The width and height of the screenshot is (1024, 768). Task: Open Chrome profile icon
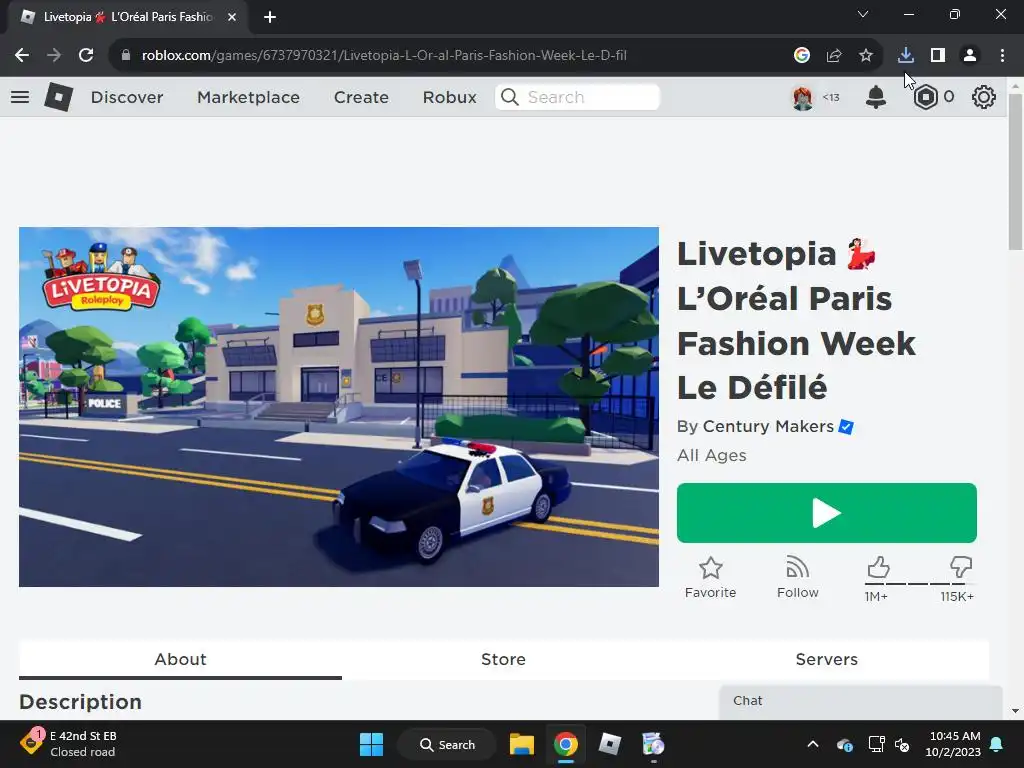(x=970, y=56)
